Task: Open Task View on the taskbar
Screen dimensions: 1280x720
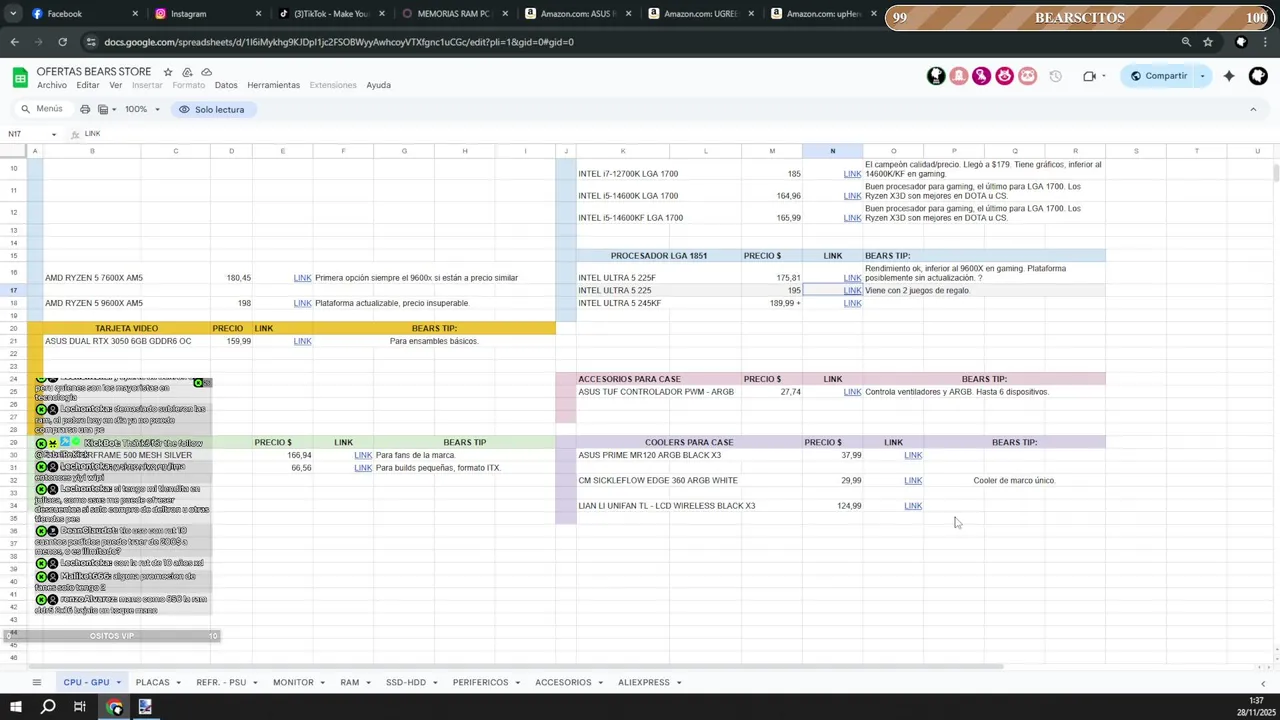Action: pyautogui.click(x=80, y=707)
